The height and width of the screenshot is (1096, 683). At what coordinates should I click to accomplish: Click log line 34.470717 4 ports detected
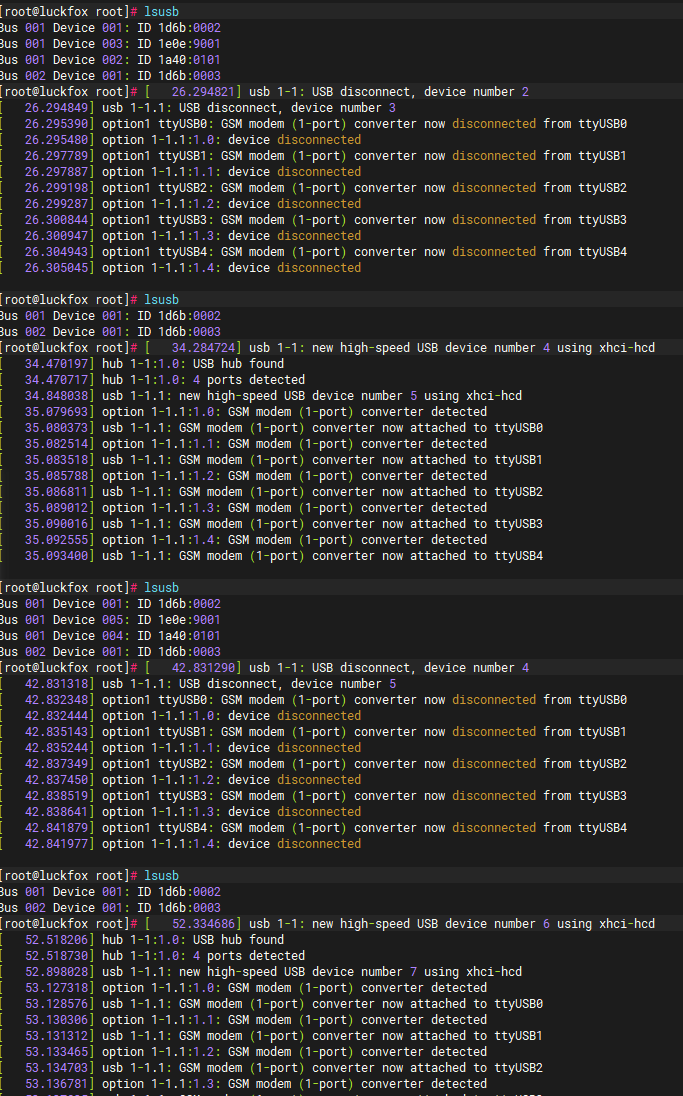click(x=153, y=380)
